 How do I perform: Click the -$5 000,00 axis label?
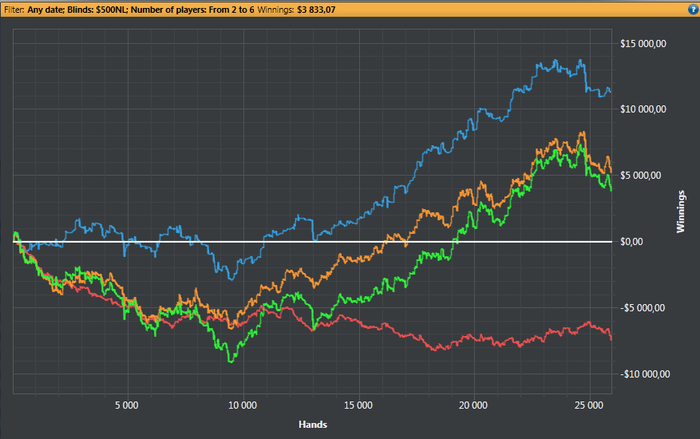coord(642,308)
